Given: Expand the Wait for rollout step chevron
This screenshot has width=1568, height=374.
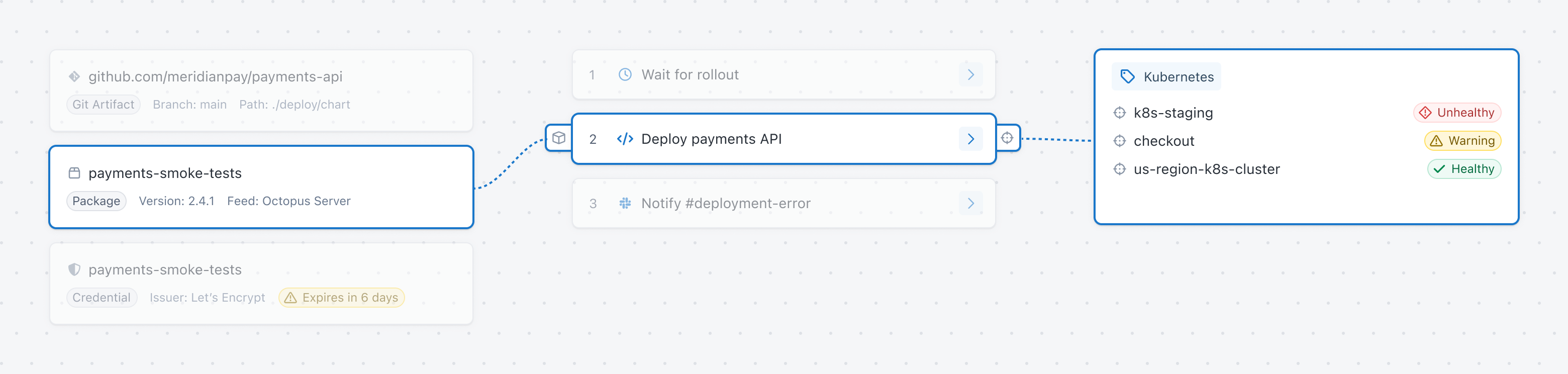Looking at the screenshot, I should (971, 74).
